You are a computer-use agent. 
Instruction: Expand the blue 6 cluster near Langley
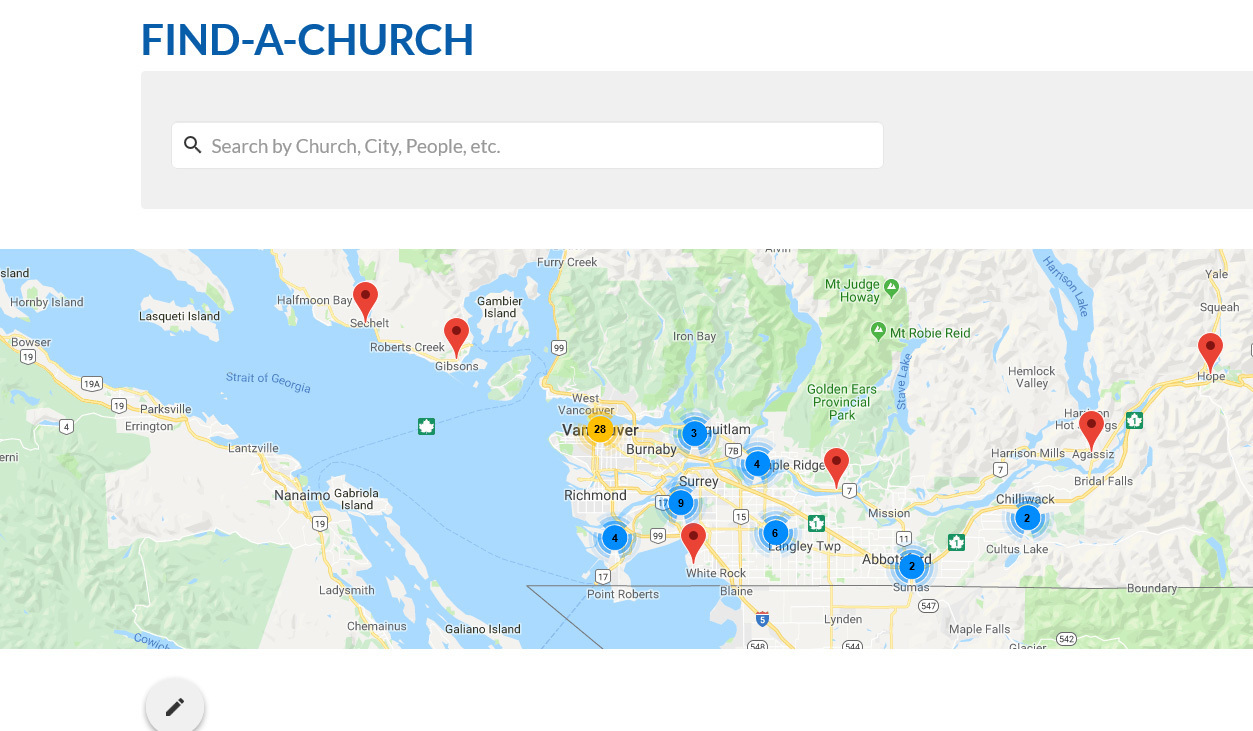click(x=775, y=533)
